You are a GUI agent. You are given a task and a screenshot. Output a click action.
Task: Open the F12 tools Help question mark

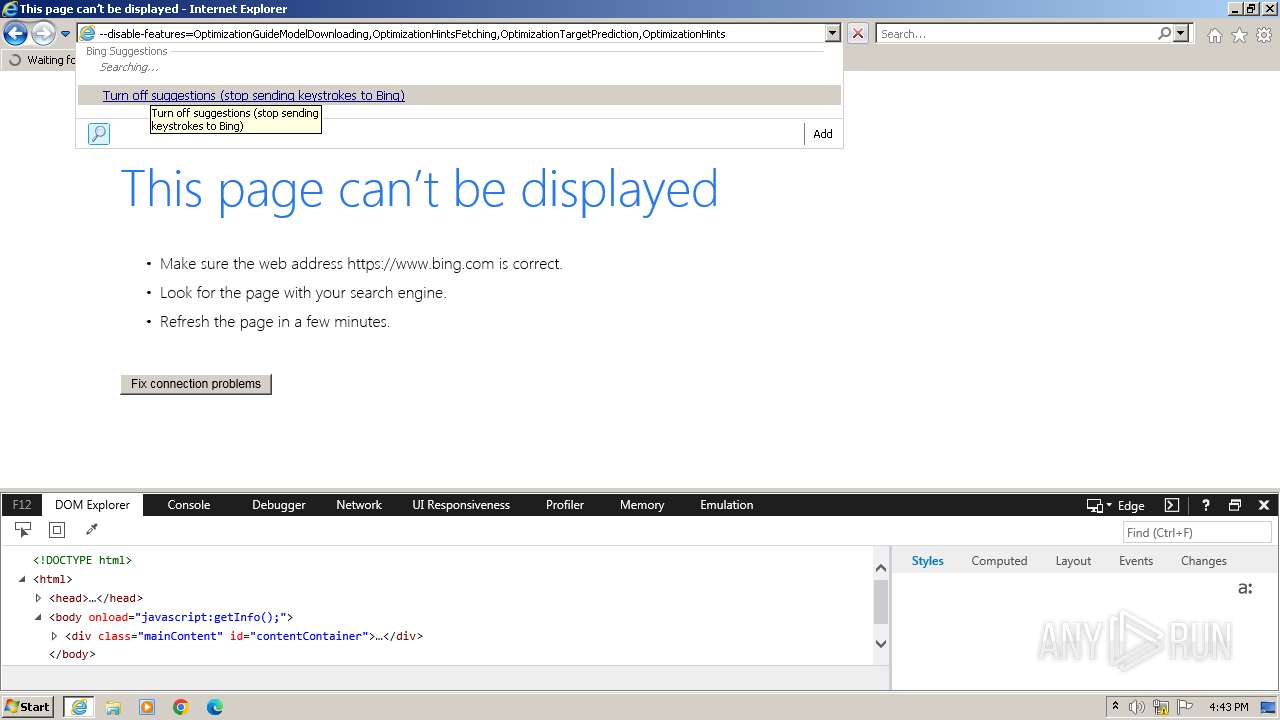click(x=1206, y=505)
